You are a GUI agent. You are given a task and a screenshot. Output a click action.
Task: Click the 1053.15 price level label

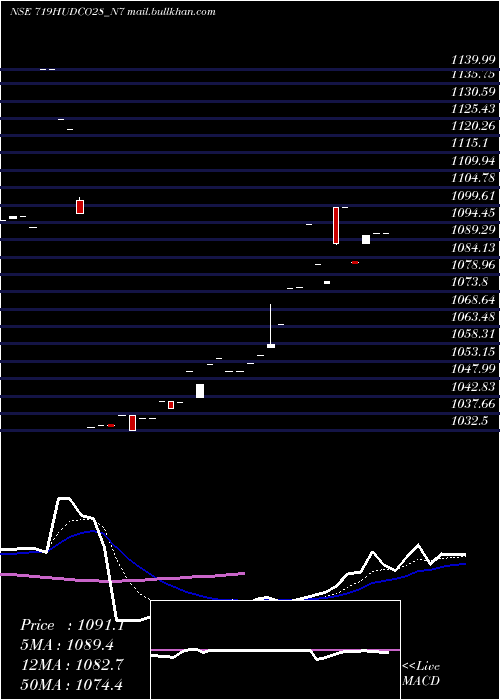(x=473, y=351)
